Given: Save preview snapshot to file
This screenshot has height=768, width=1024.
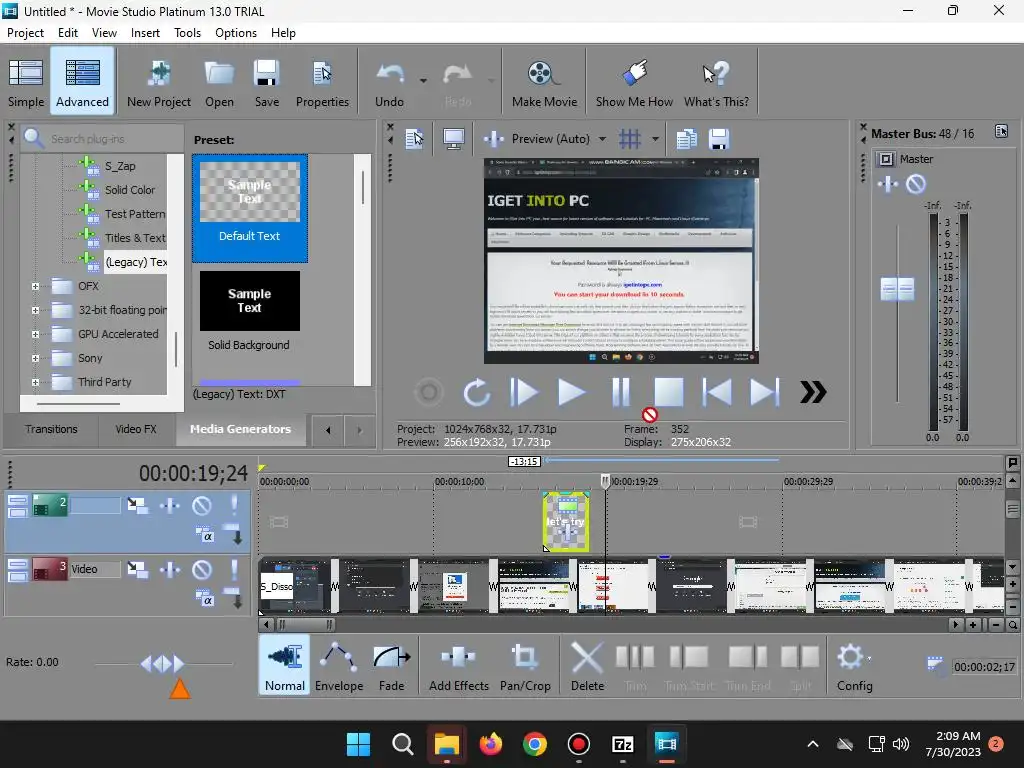Looking at the screenshot, I should coord(718,138).
